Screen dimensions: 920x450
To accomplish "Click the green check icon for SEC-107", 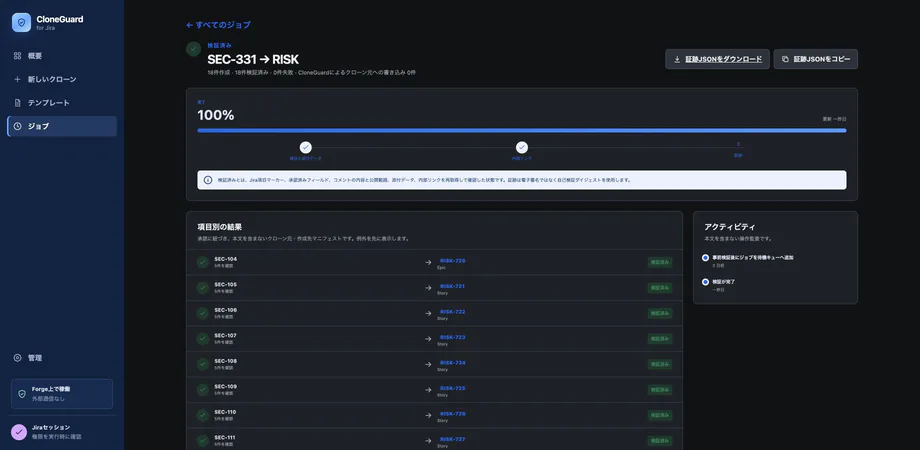I will [203, 339].
